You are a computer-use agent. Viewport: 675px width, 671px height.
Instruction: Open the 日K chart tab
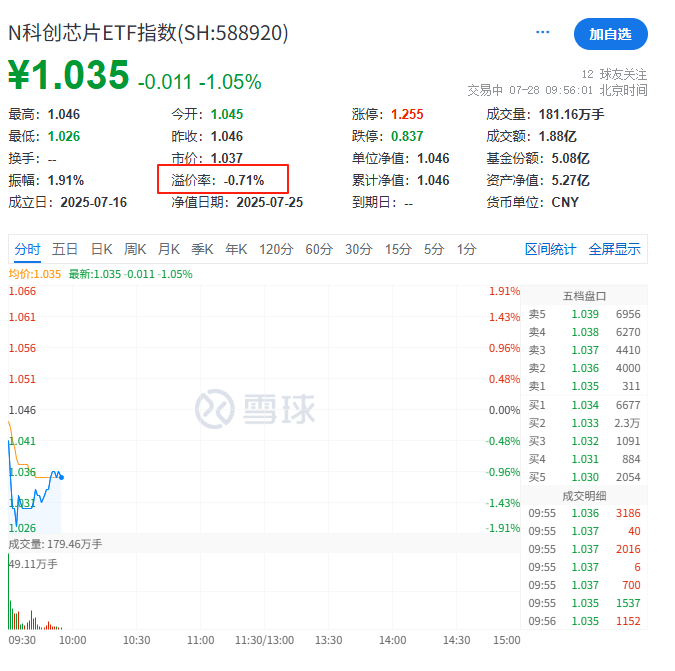pyautogui.click(x=102, y=249)
